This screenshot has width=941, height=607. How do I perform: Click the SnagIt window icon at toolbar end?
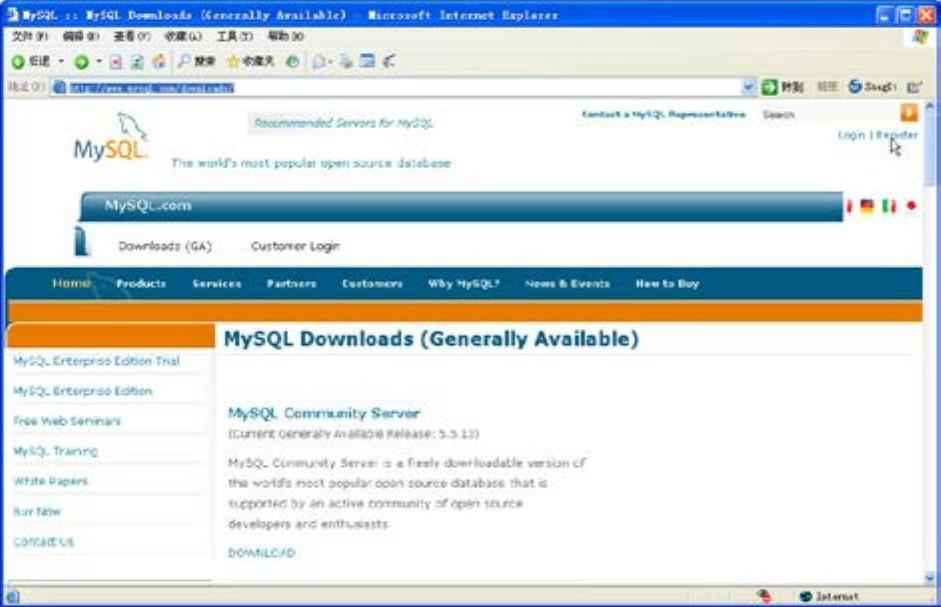[914, 88]
